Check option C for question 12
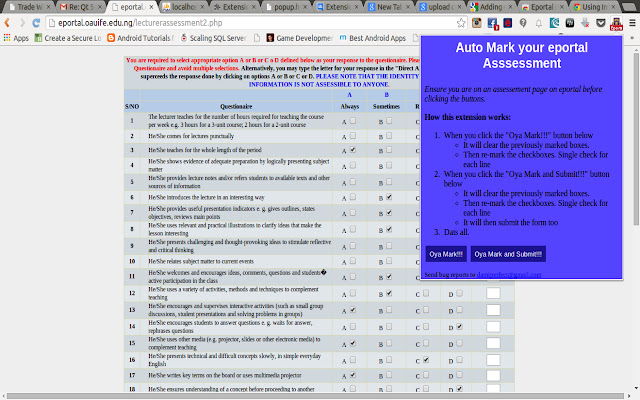Screen dimensions: 640x400 tap(426, 293)
